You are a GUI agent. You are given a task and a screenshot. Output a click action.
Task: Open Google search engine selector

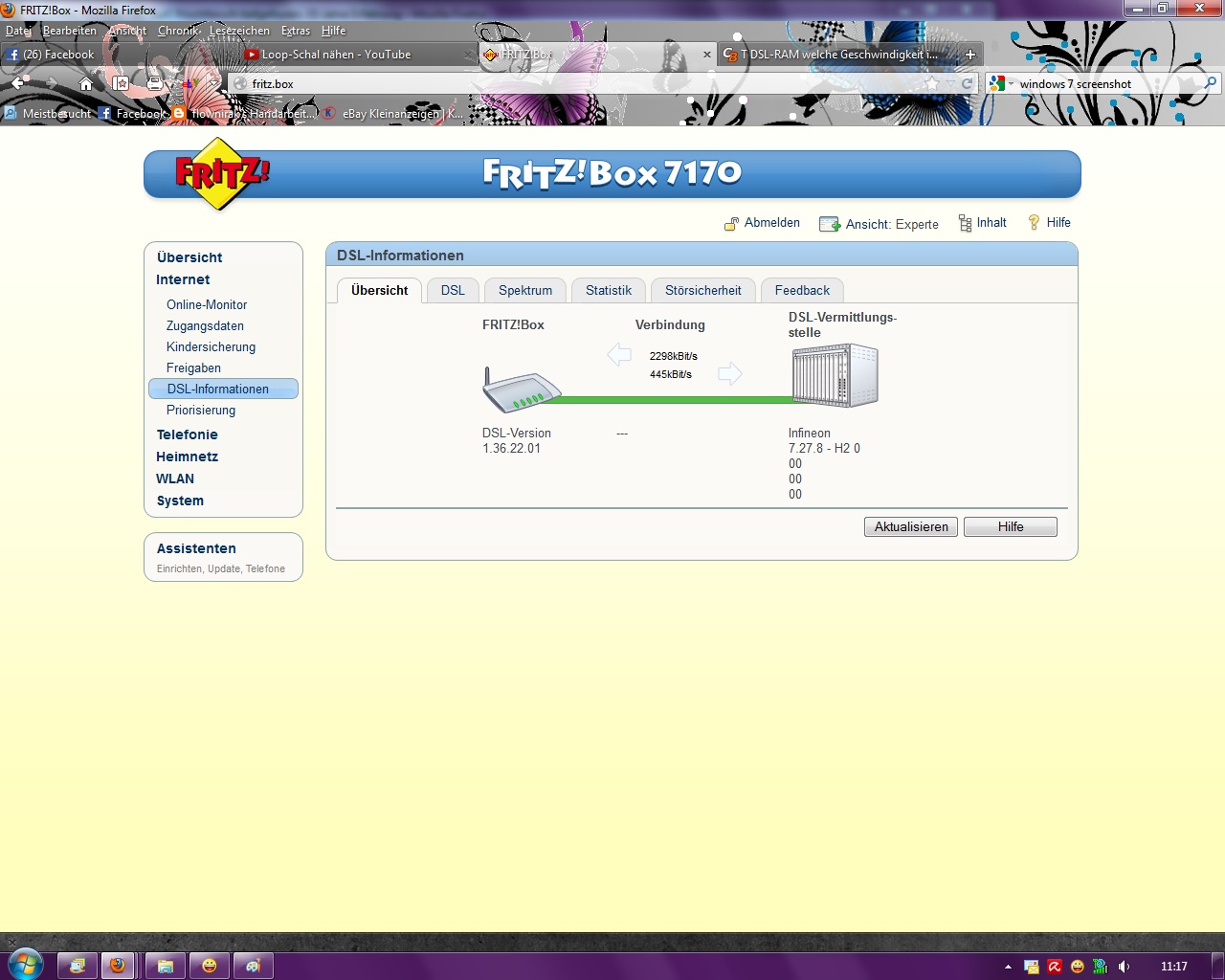click(x=1001, y=83)
